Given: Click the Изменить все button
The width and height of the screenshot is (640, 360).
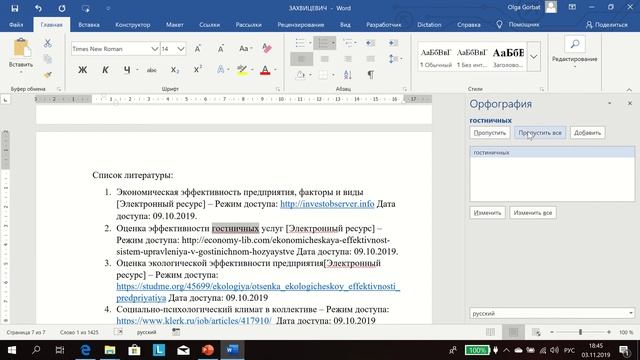Looking at the screenshot, I should pyautogui.click(x=533, y=213).
